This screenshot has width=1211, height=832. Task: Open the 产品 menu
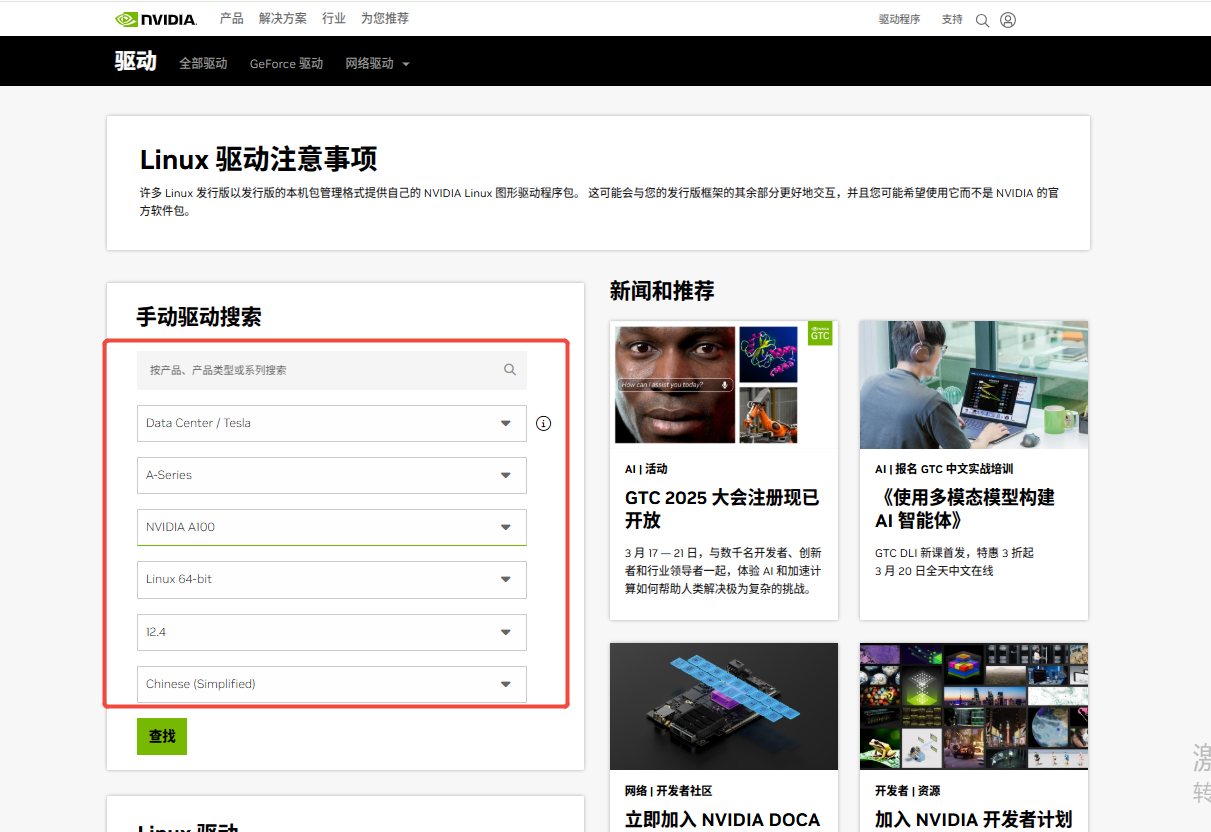coord(232,19)
